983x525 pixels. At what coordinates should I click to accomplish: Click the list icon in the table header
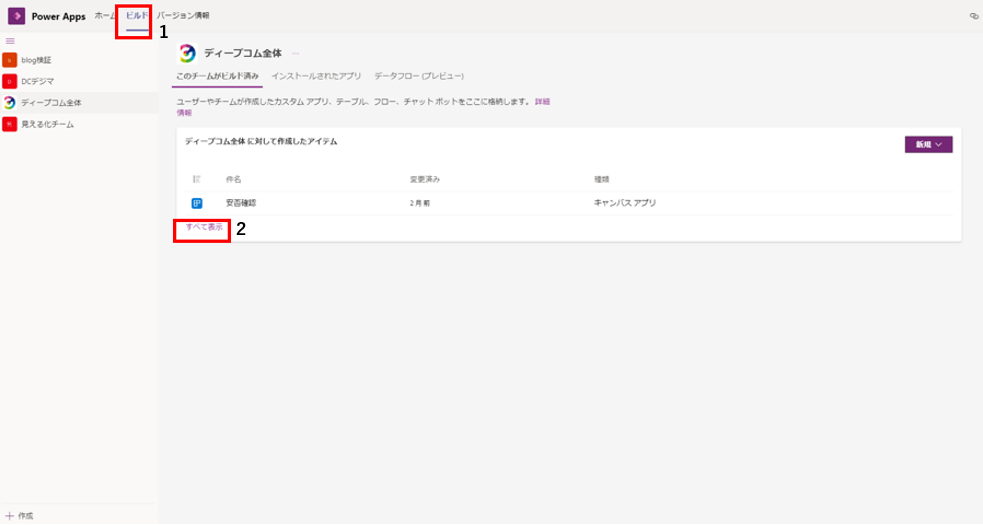click(x=197, y=179)
